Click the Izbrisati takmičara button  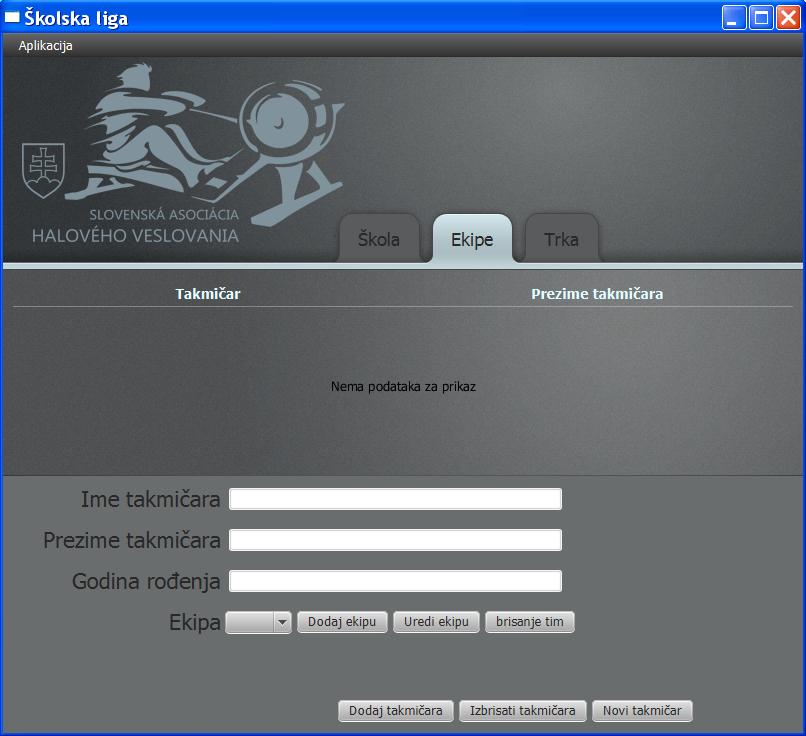point(523,711)
